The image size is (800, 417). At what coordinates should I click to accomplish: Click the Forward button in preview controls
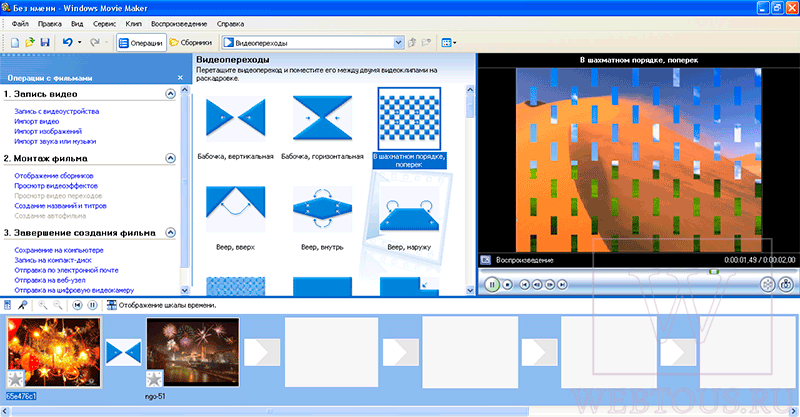point(562,284)
